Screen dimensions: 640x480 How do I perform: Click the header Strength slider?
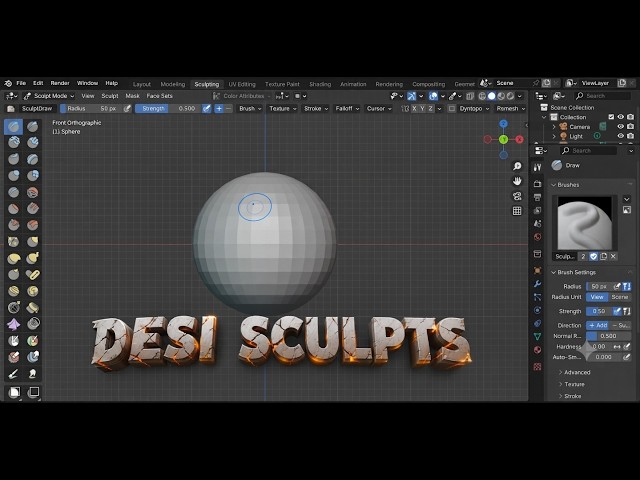pos(168,109)
